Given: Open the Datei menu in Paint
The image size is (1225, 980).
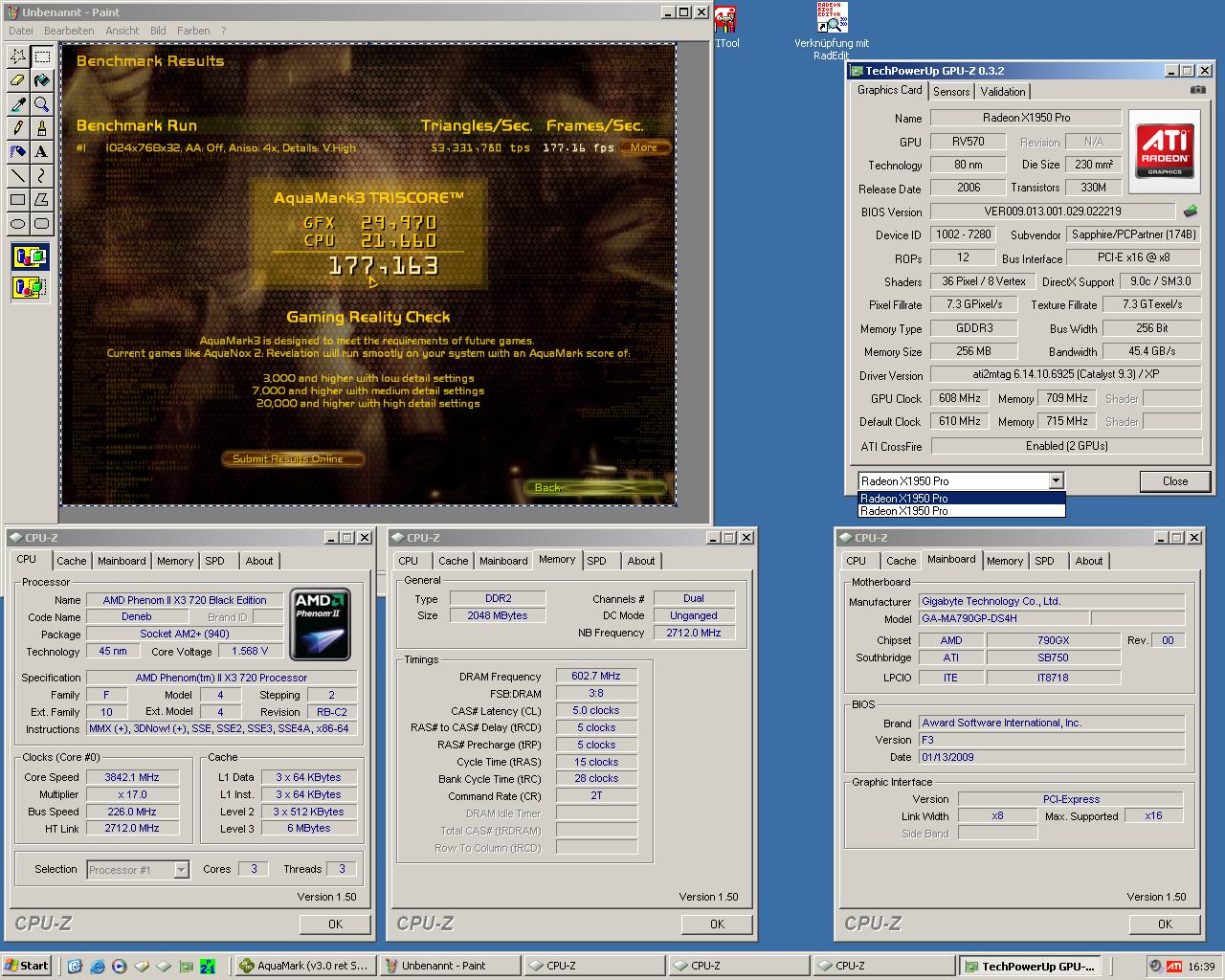Looking at the screenshot, I should click(x=20, y=31).
